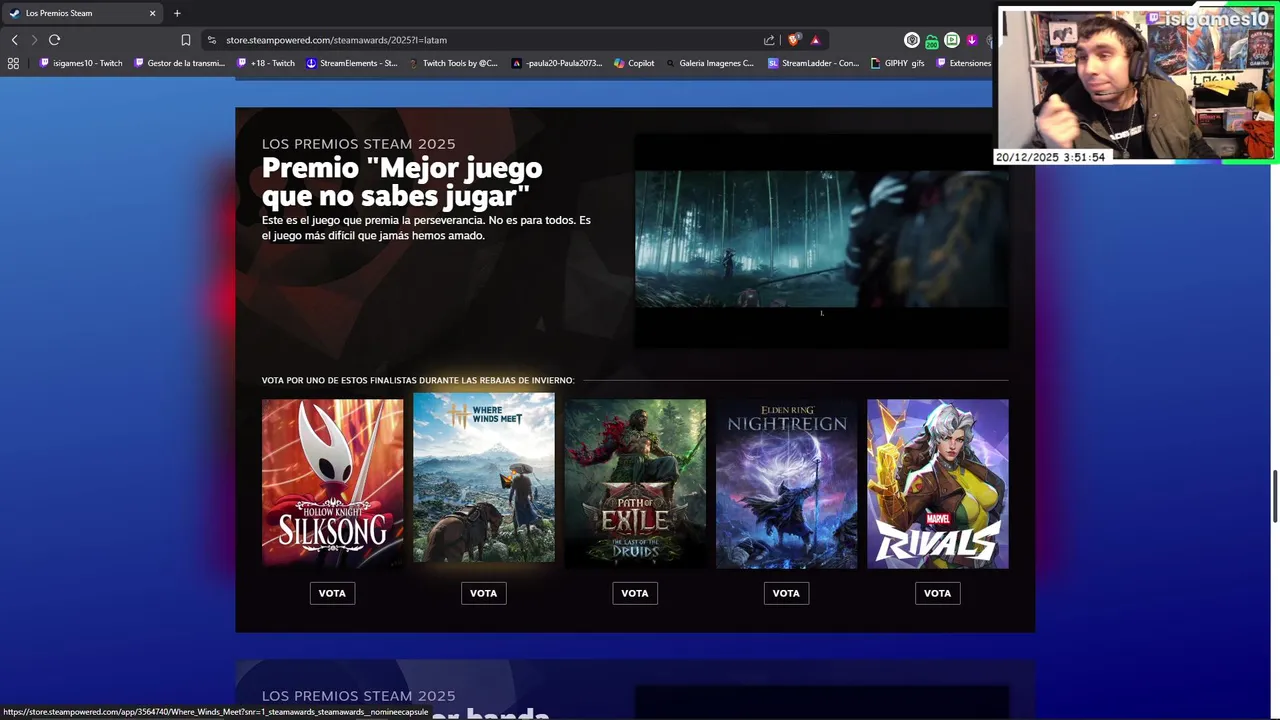Open the site settings icon in address bar
The image size is (1280, 720).
click(211, 40)
